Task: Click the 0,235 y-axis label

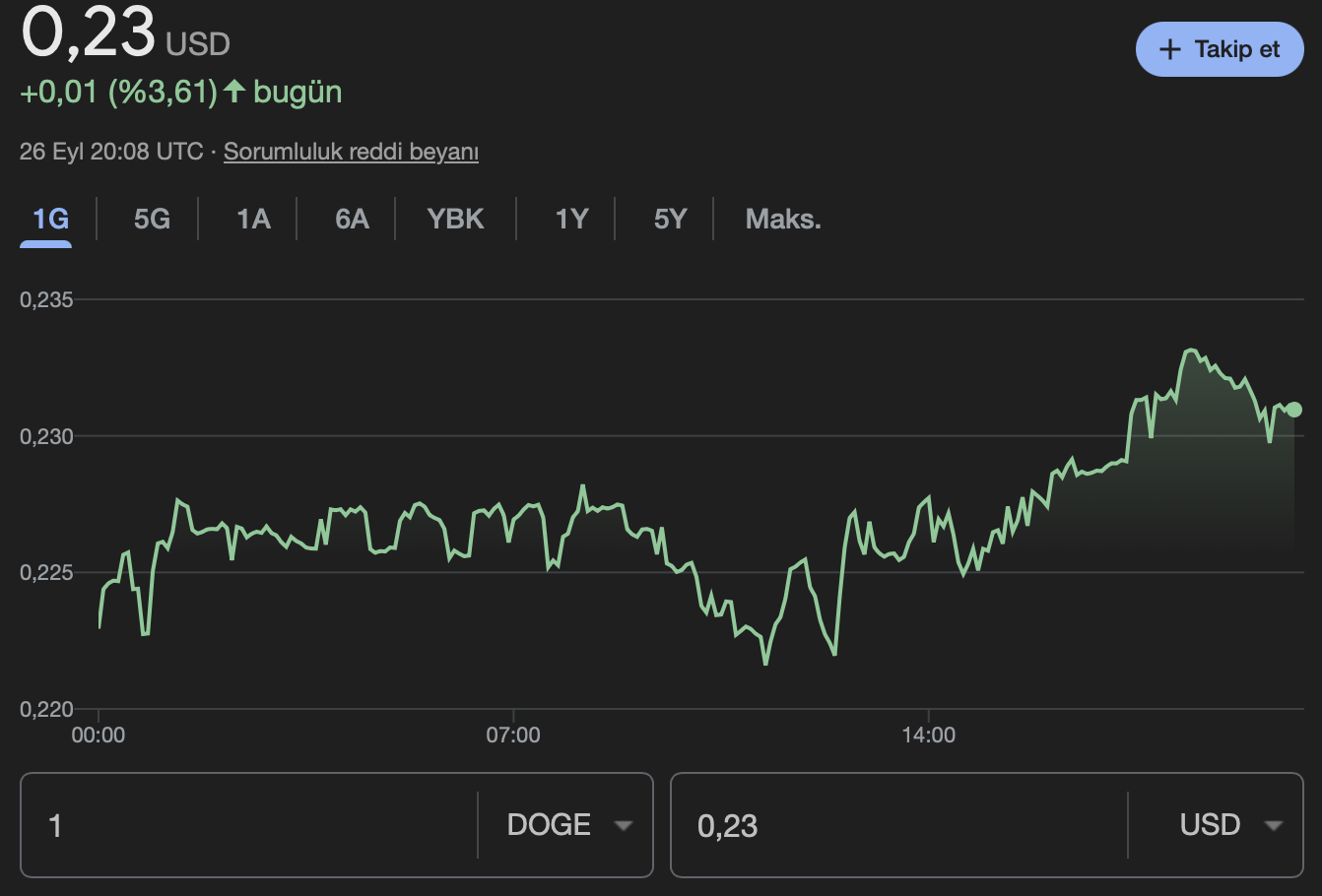Action: click(x=46, y=300)
